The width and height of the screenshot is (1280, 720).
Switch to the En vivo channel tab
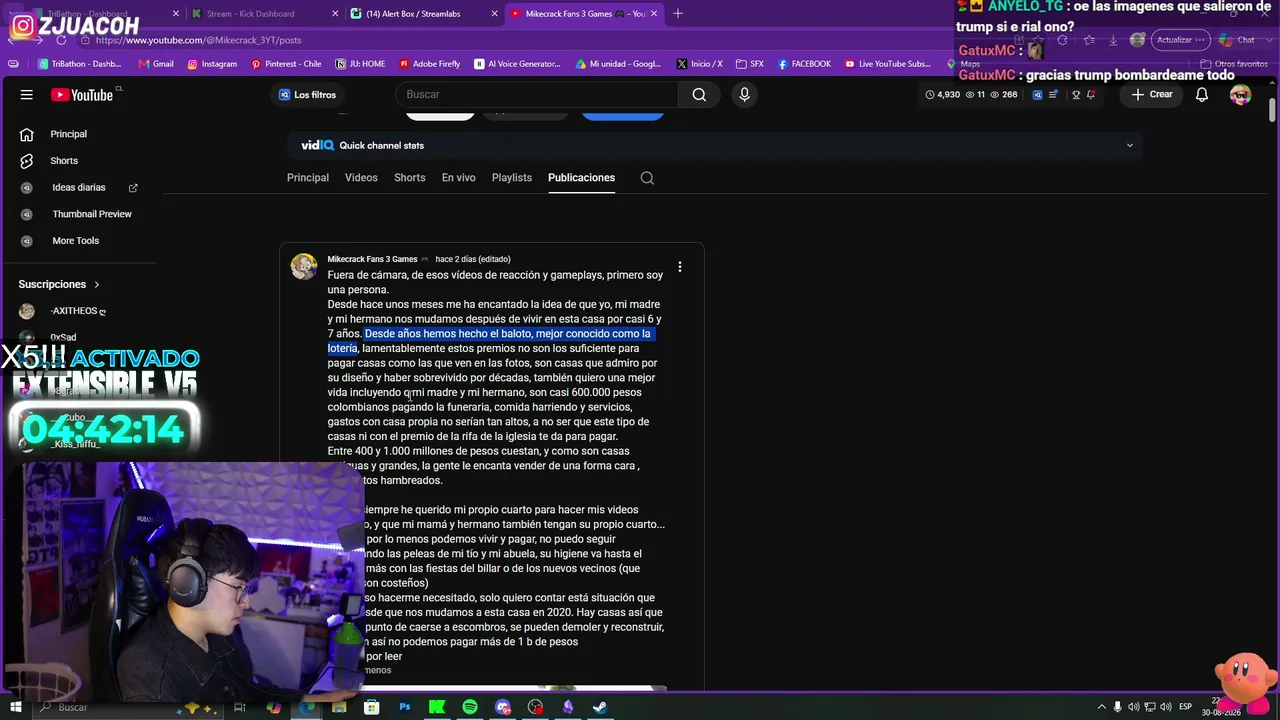[459, 178]
